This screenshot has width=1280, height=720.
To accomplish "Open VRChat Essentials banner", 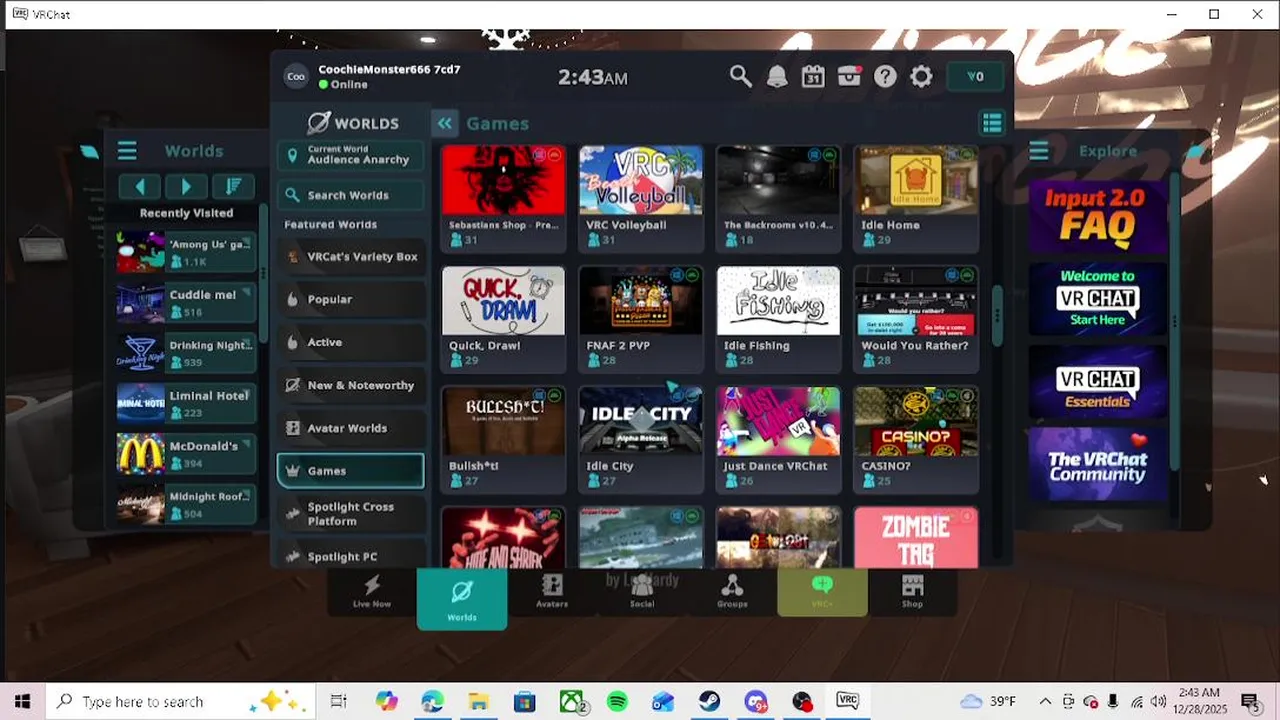I will pos(1097,381).
